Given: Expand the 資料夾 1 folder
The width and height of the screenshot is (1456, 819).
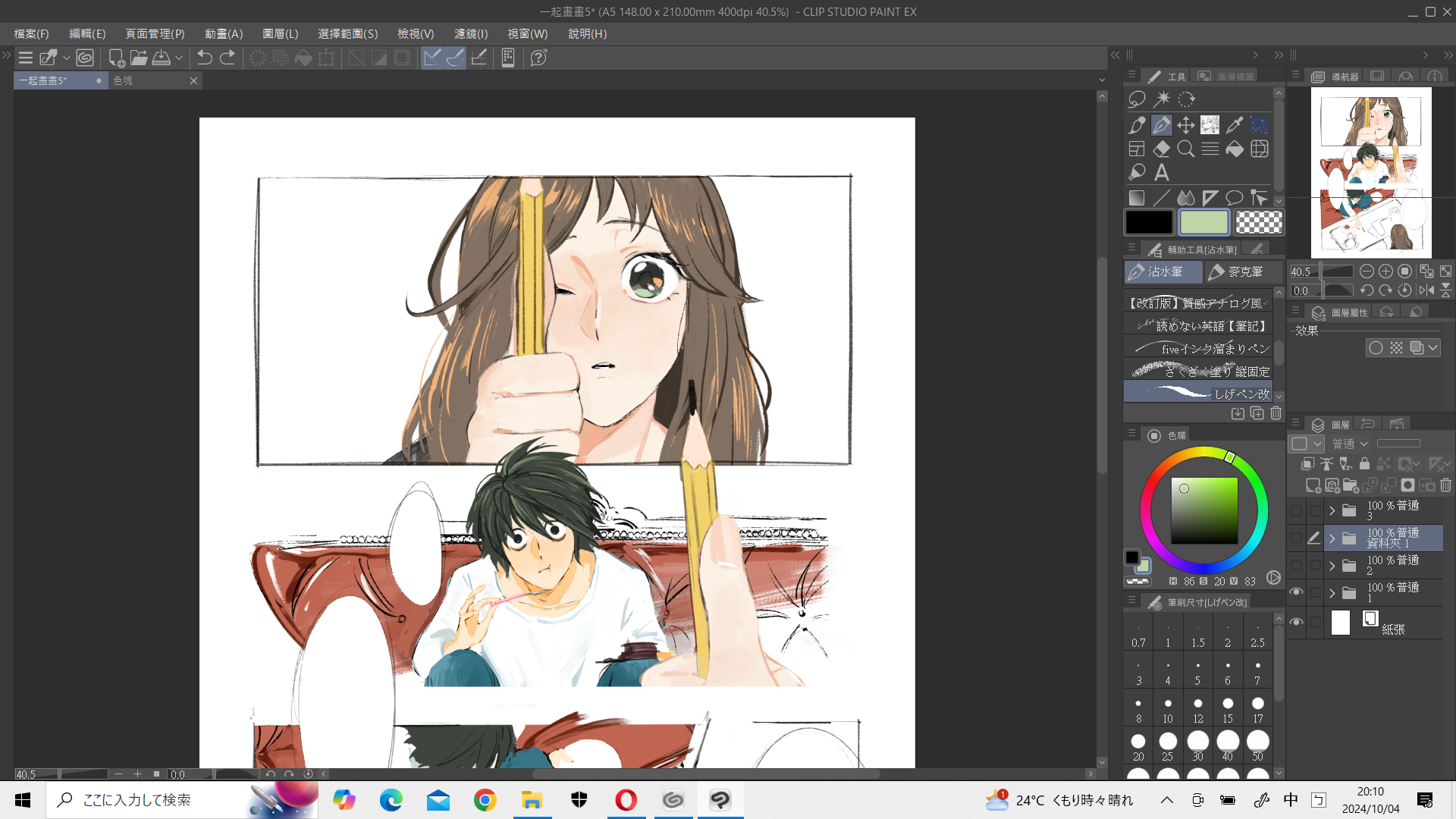Looking at the screenshot, I should click(x=1332, y=538).
